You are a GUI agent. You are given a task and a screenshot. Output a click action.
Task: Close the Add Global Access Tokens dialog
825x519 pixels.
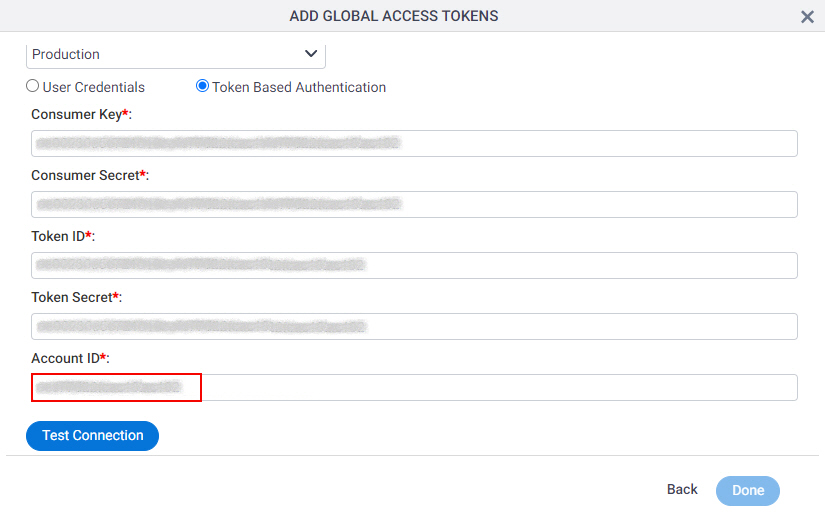807,17
